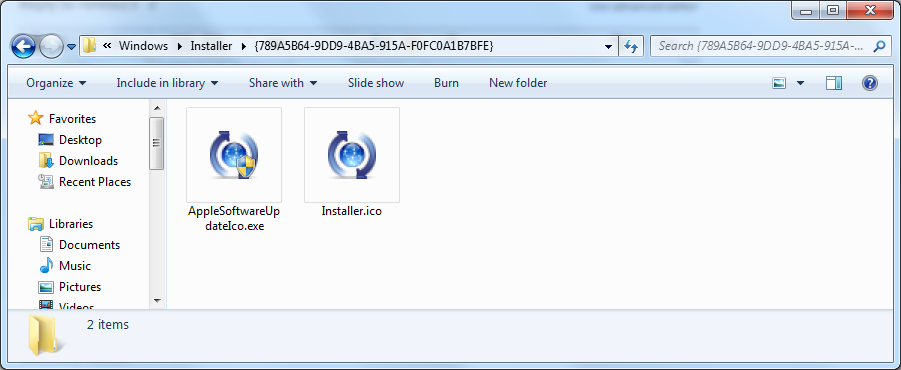Click the folder icon in address bar

[x=89, y=46]
